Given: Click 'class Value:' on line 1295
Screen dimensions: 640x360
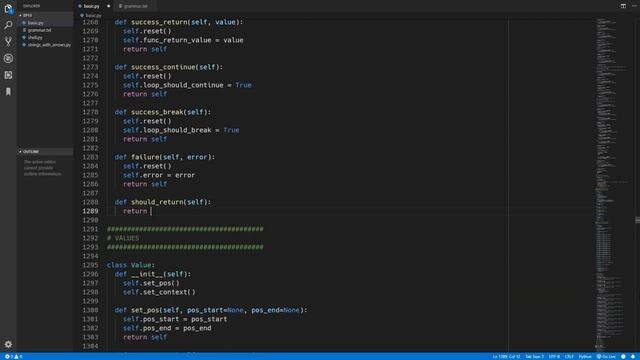Looking at the screenshot, I should pyautogui.click(x=131, y=265).
